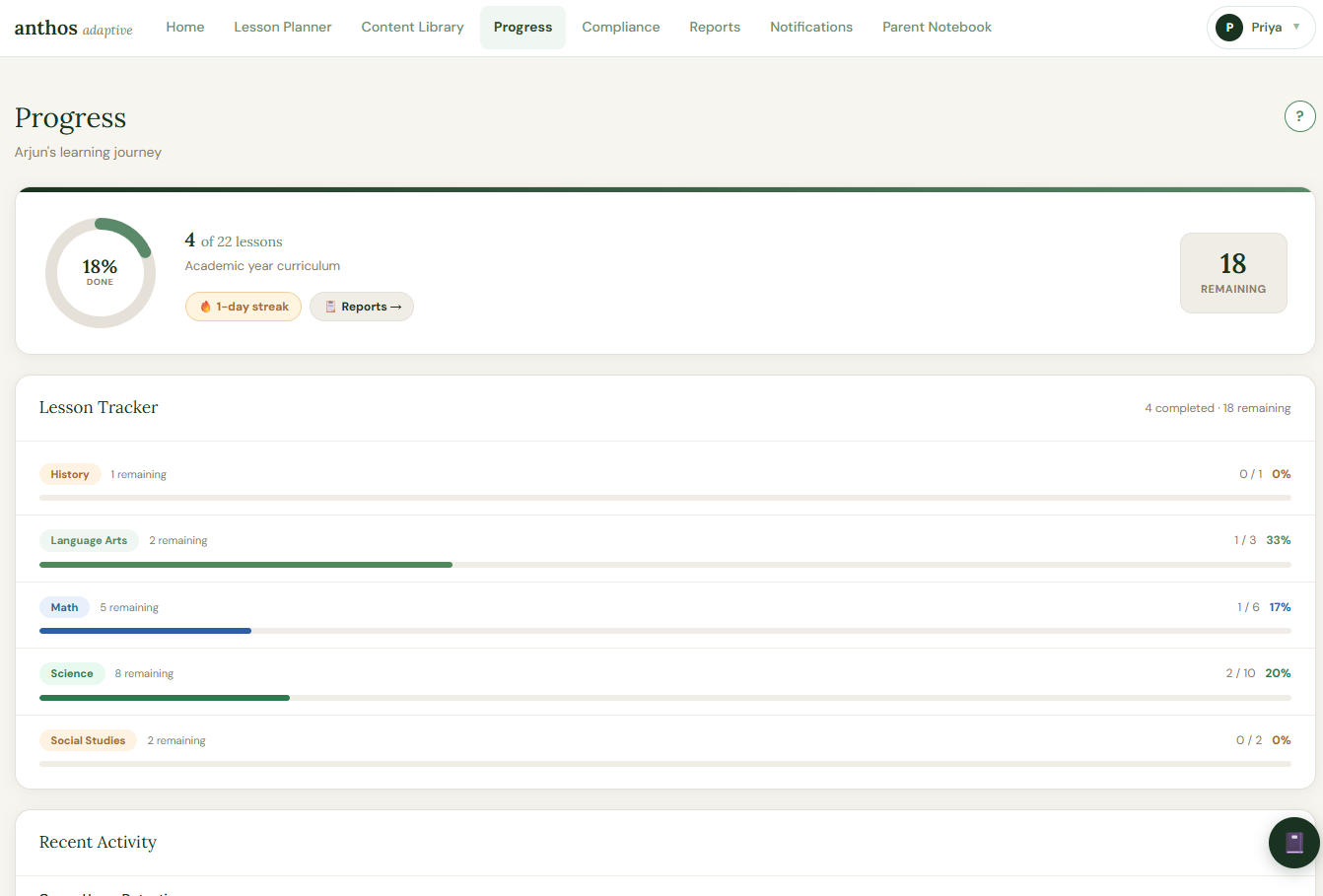
Task: Open the help question mark icon
Action: (x=1299, y=115)
